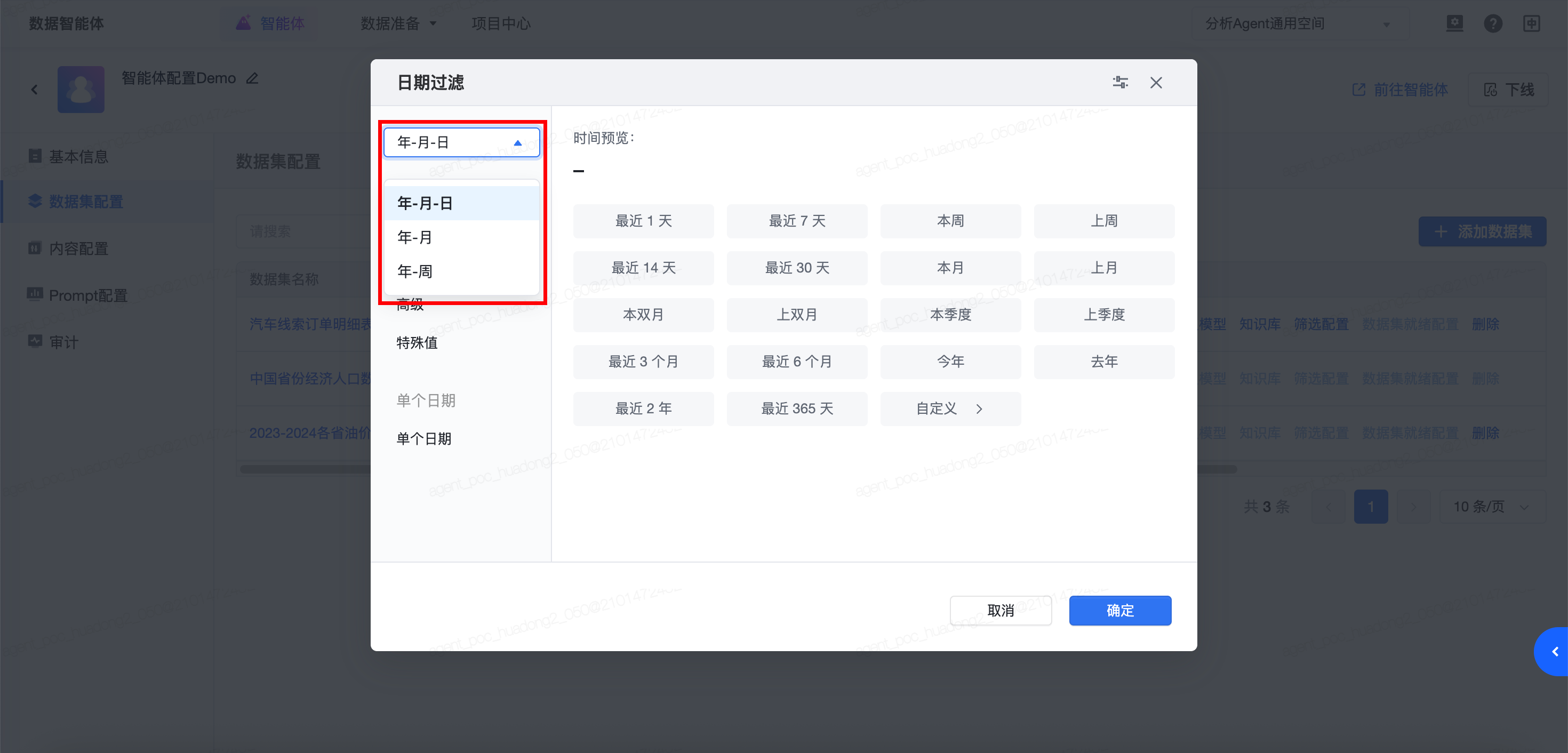1568x753 pixels.
Task: Open 筛选配置 for 中国省份经济人口 row
Action: point(1321,379)
